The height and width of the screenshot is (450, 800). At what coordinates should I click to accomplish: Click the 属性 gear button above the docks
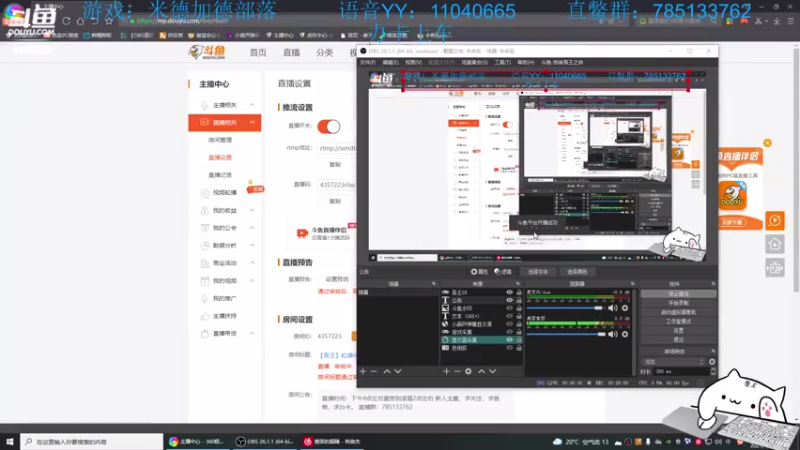coord(479,271)
